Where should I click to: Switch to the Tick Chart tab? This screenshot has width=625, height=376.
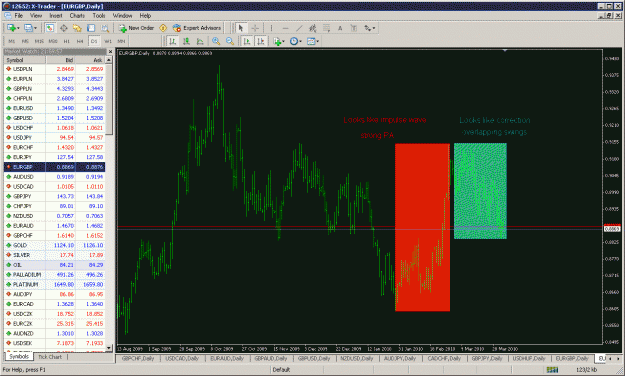coord(50,357)
